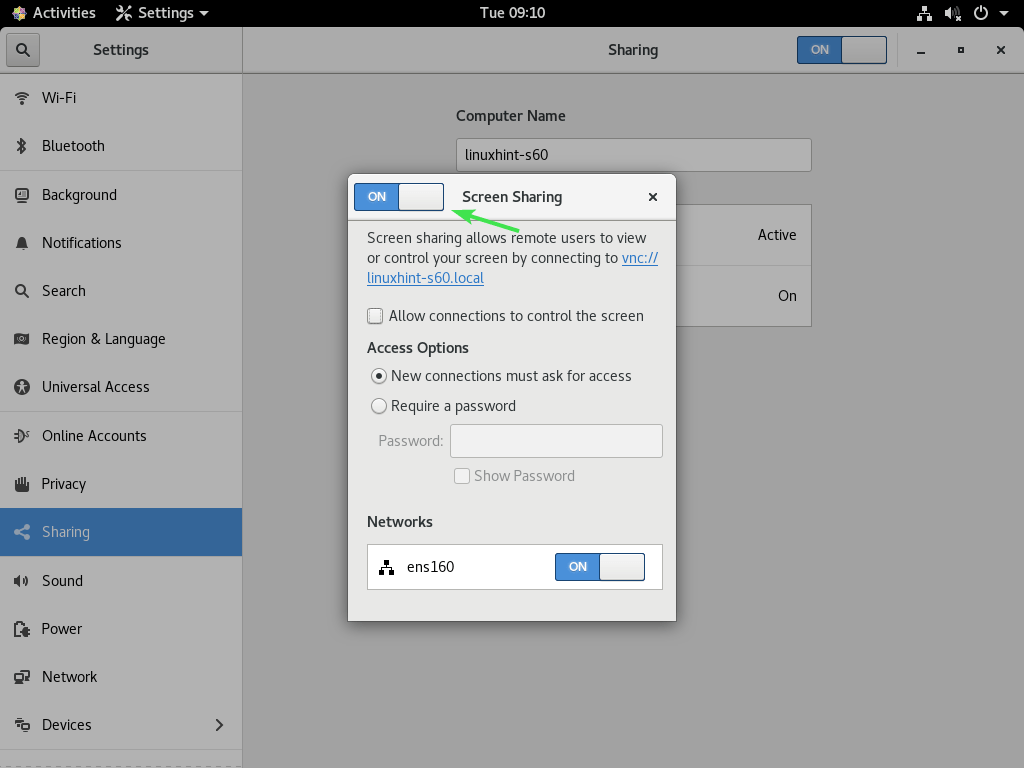Click the search magnifier in the header bar

22,49
